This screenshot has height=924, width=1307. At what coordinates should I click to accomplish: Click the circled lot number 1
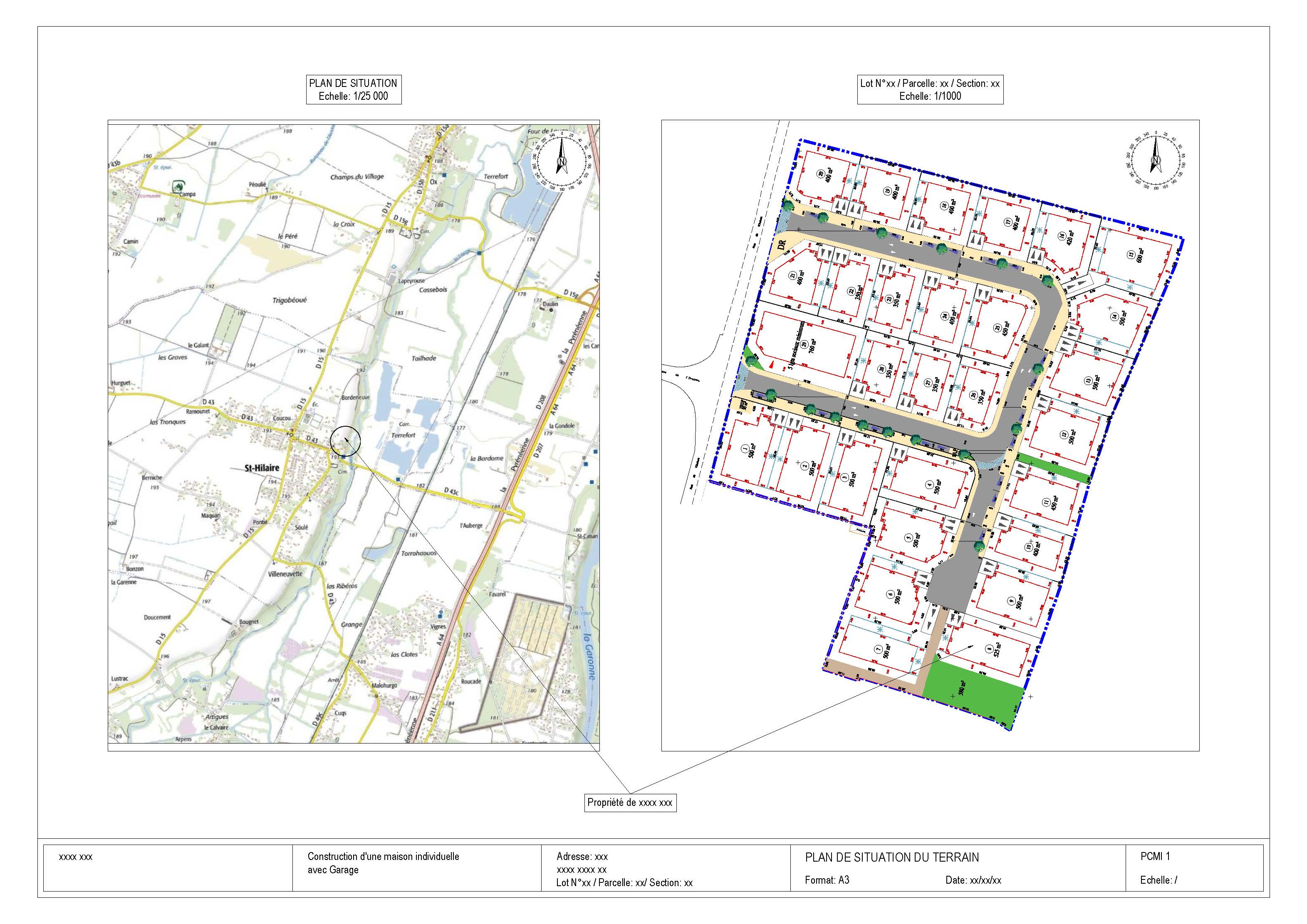click(x=745, y=450)
